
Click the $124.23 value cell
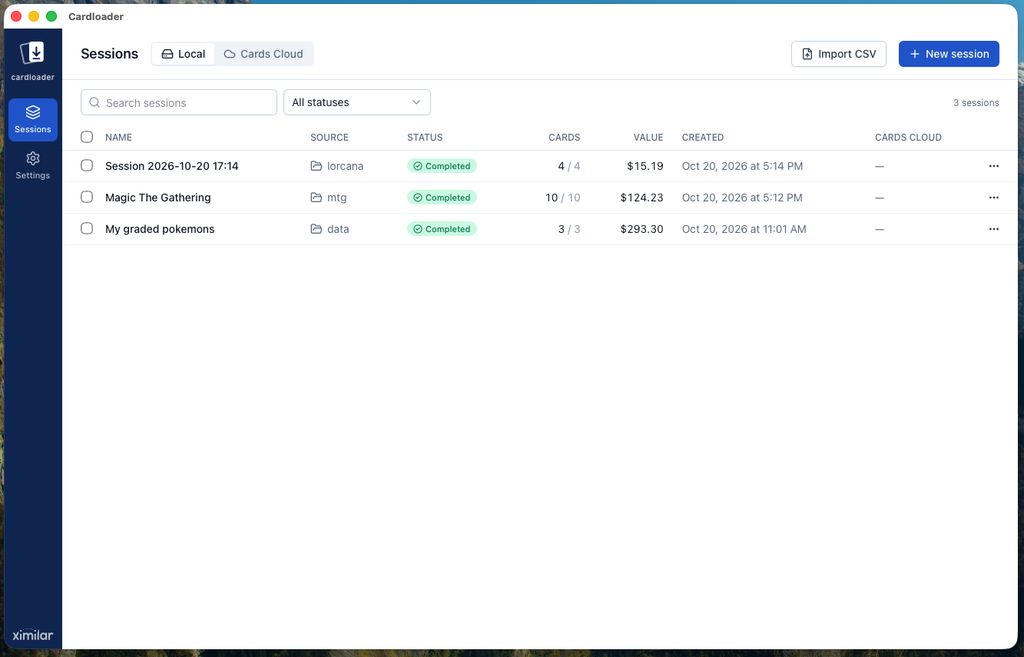coord(641,197)
